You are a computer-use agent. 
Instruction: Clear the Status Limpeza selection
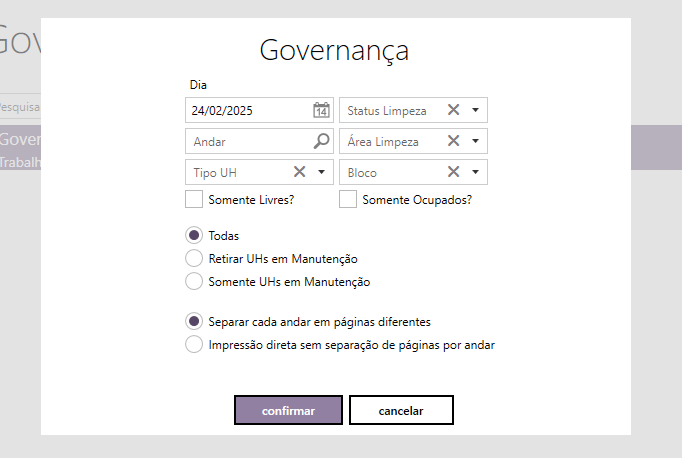click(x=453, y=110)
